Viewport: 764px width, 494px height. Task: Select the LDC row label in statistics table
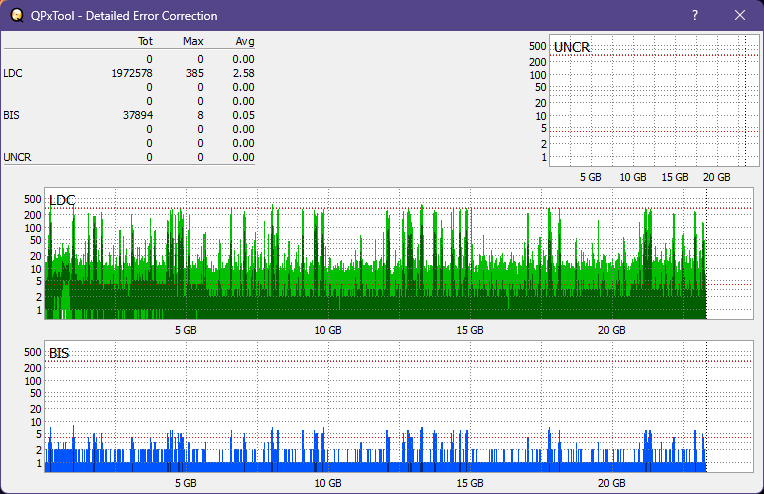(13, 73)
